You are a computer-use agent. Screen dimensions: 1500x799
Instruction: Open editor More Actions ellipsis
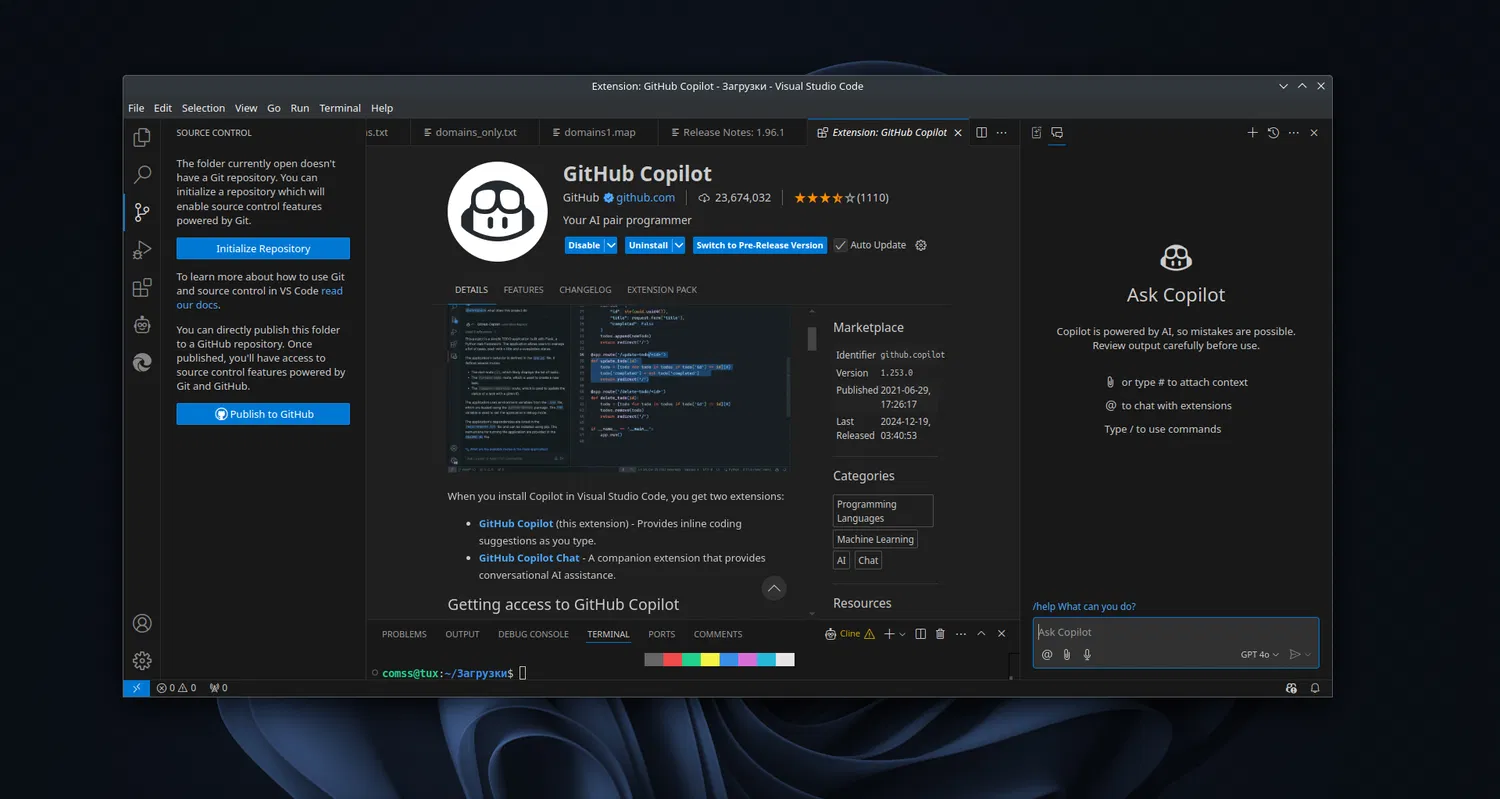(1003, 132)
